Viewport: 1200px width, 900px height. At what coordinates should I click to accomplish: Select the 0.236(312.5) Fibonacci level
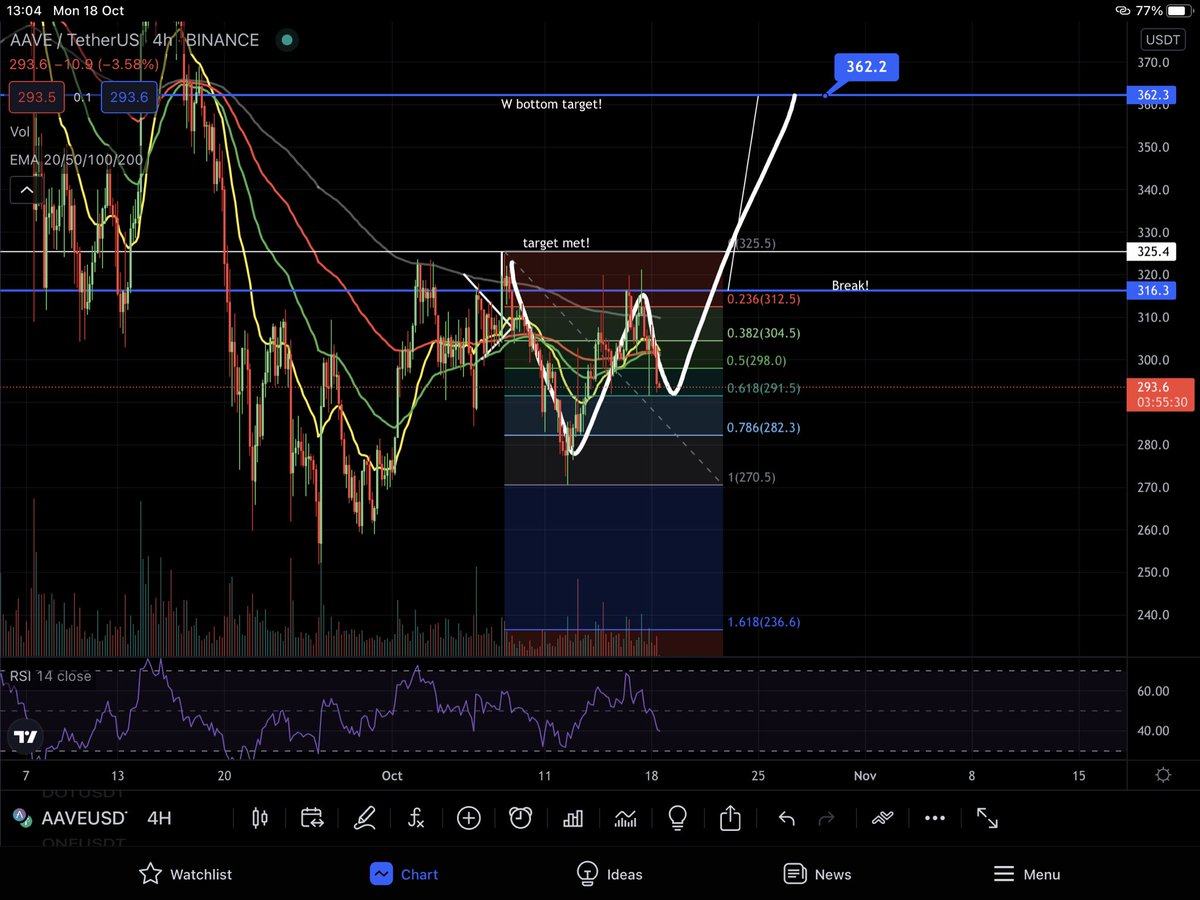(x=765, y=298)
